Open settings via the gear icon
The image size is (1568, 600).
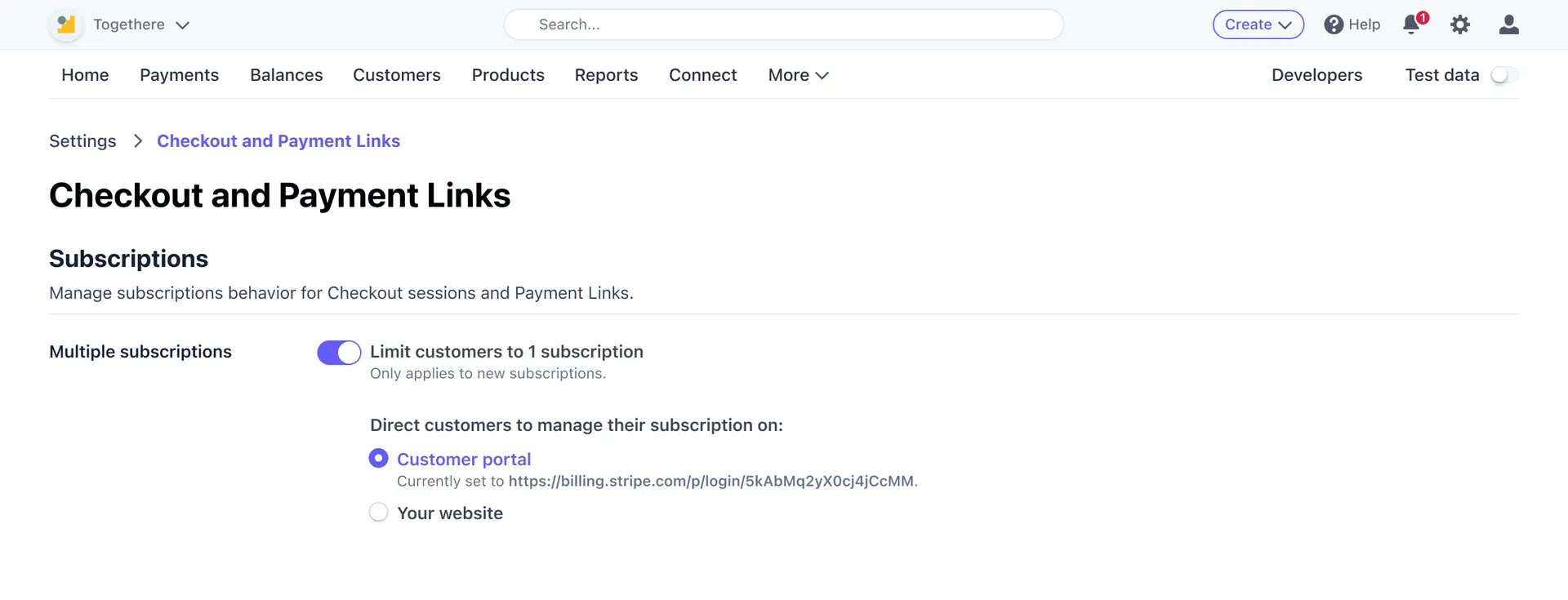1459,24
